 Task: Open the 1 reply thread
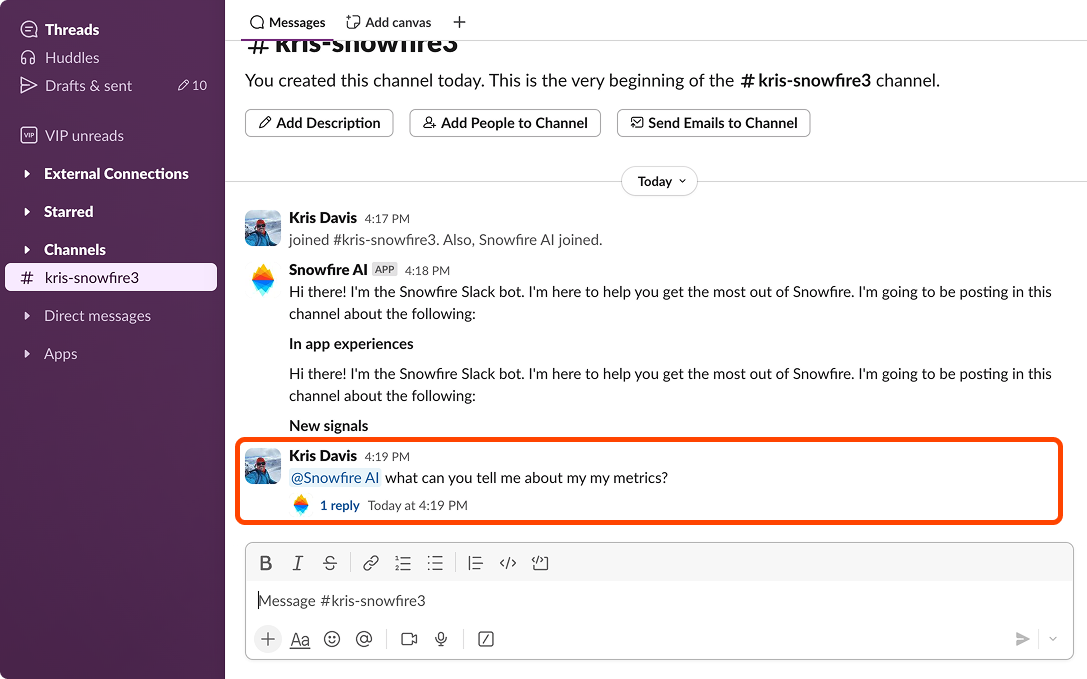click(x=339, y=506)
